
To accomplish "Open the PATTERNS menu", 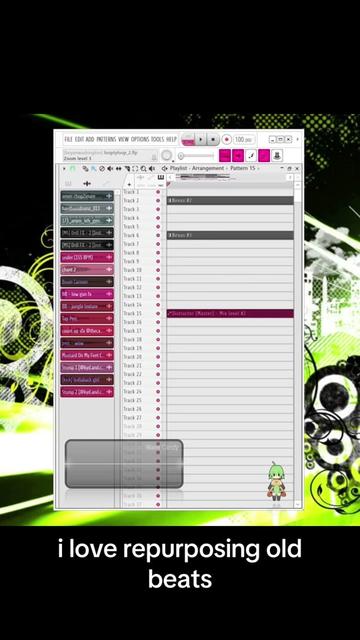I will click(x=106, y=139).
